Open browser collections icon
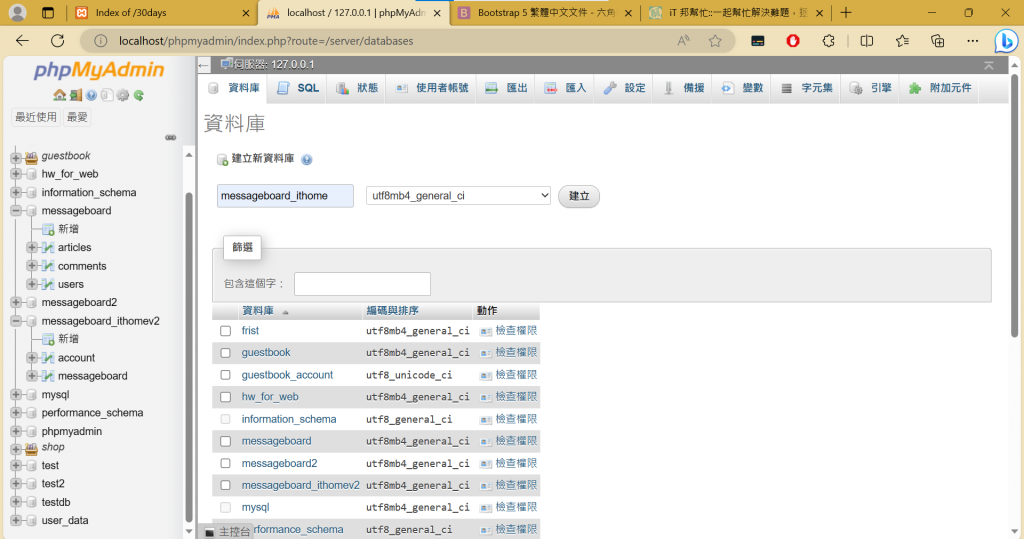This screenshot has width=1024, height=539. (937, 41)
